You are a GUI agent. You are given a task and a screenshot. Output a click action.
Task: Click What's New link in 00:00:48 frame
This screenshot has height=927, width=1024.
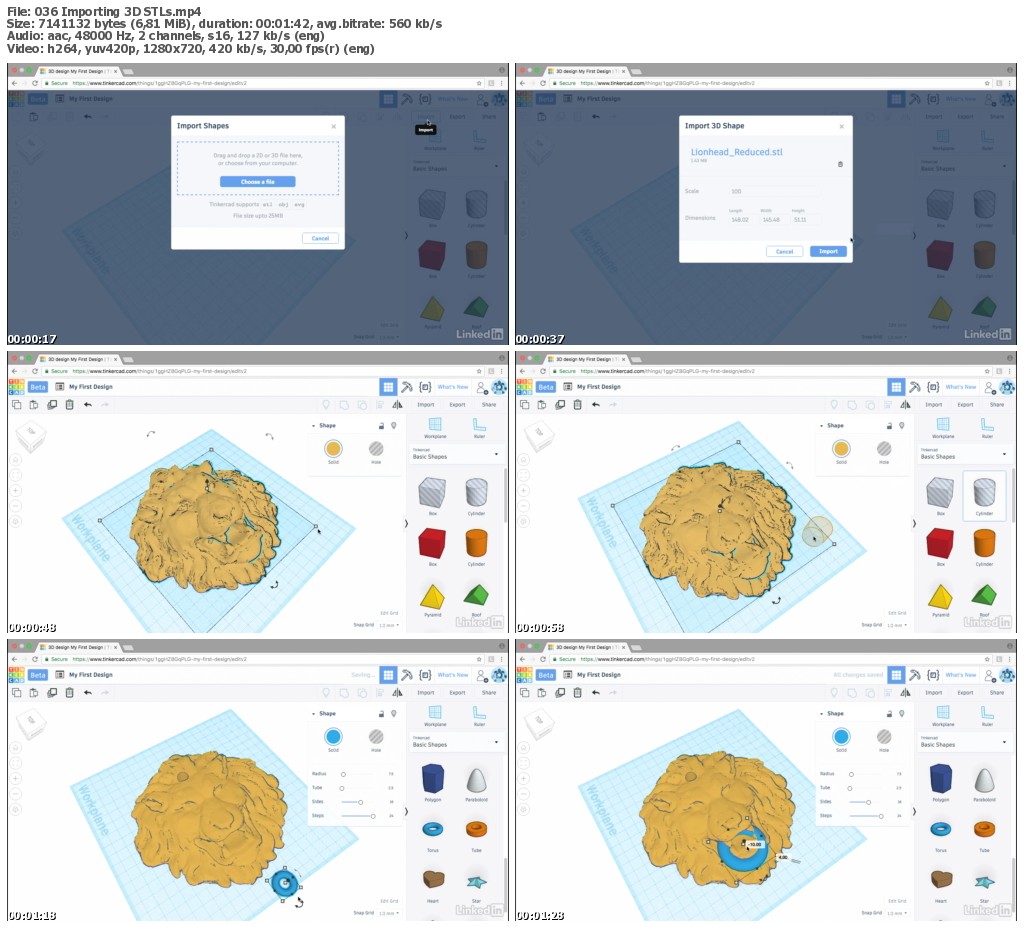point(453,387)
